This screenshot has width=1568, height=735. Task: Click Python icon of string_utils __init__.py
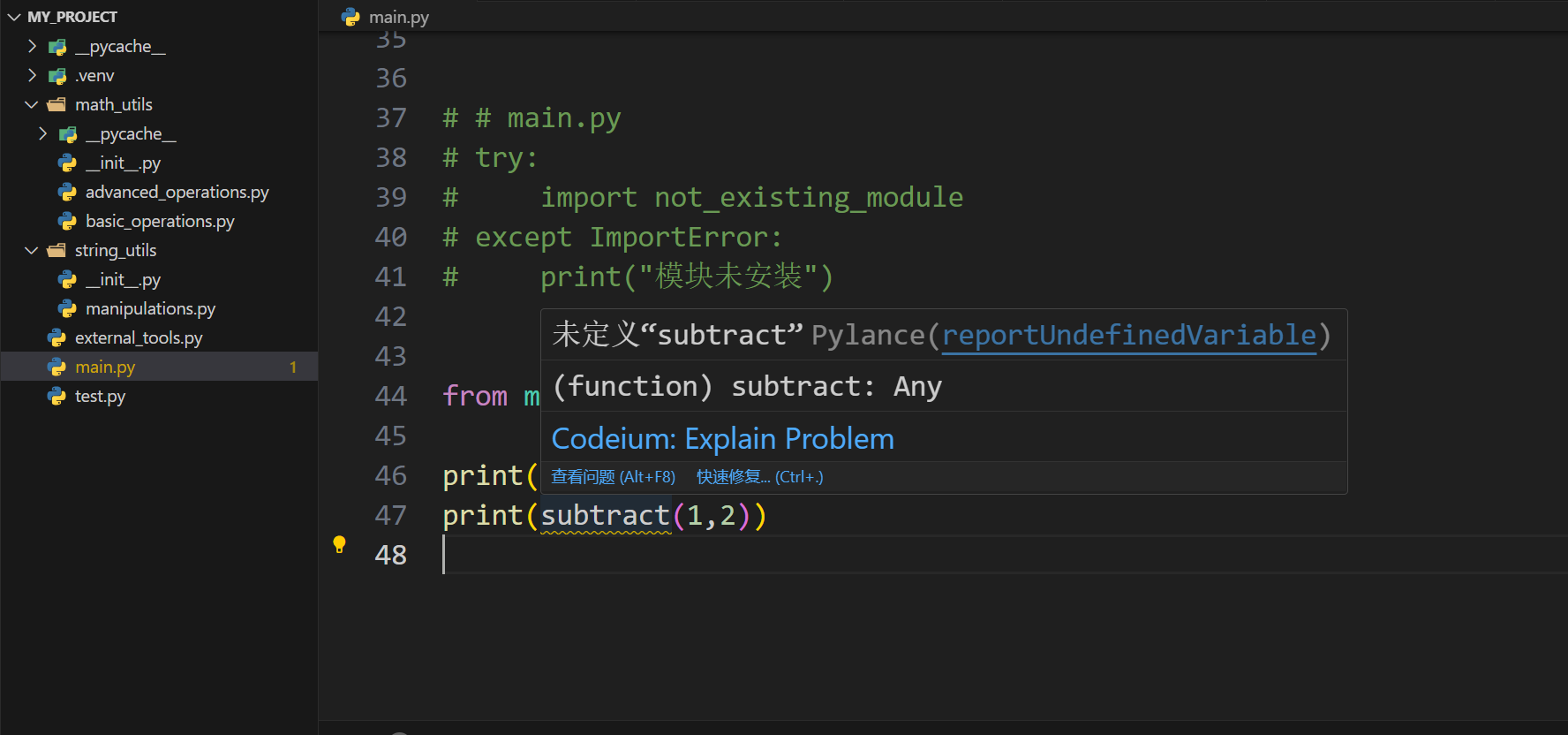[x=67, y=279]
